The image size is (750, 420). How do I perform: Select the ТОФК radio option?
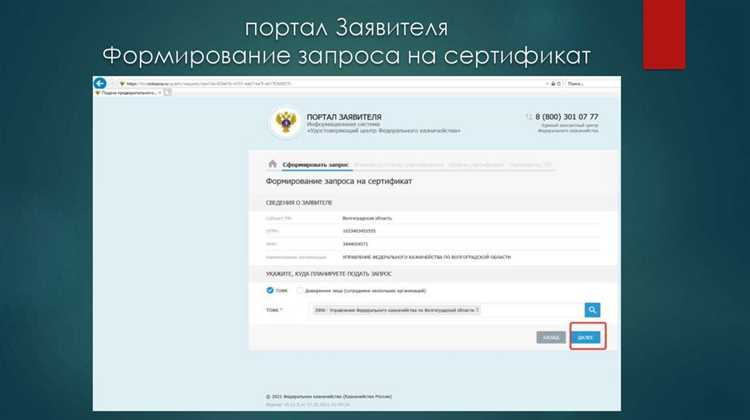[270, 290]
